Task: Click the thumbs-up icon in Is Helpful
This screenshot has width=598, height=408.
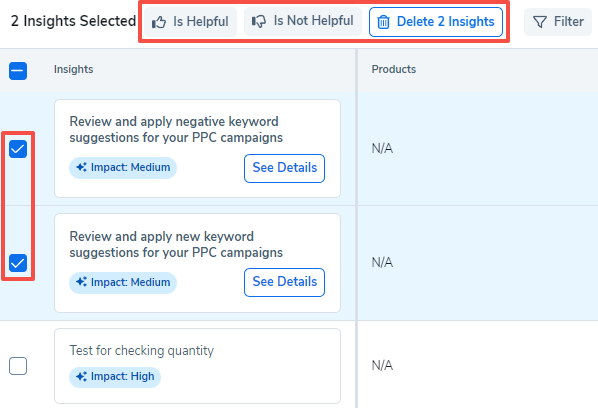Action: point(159,22)
